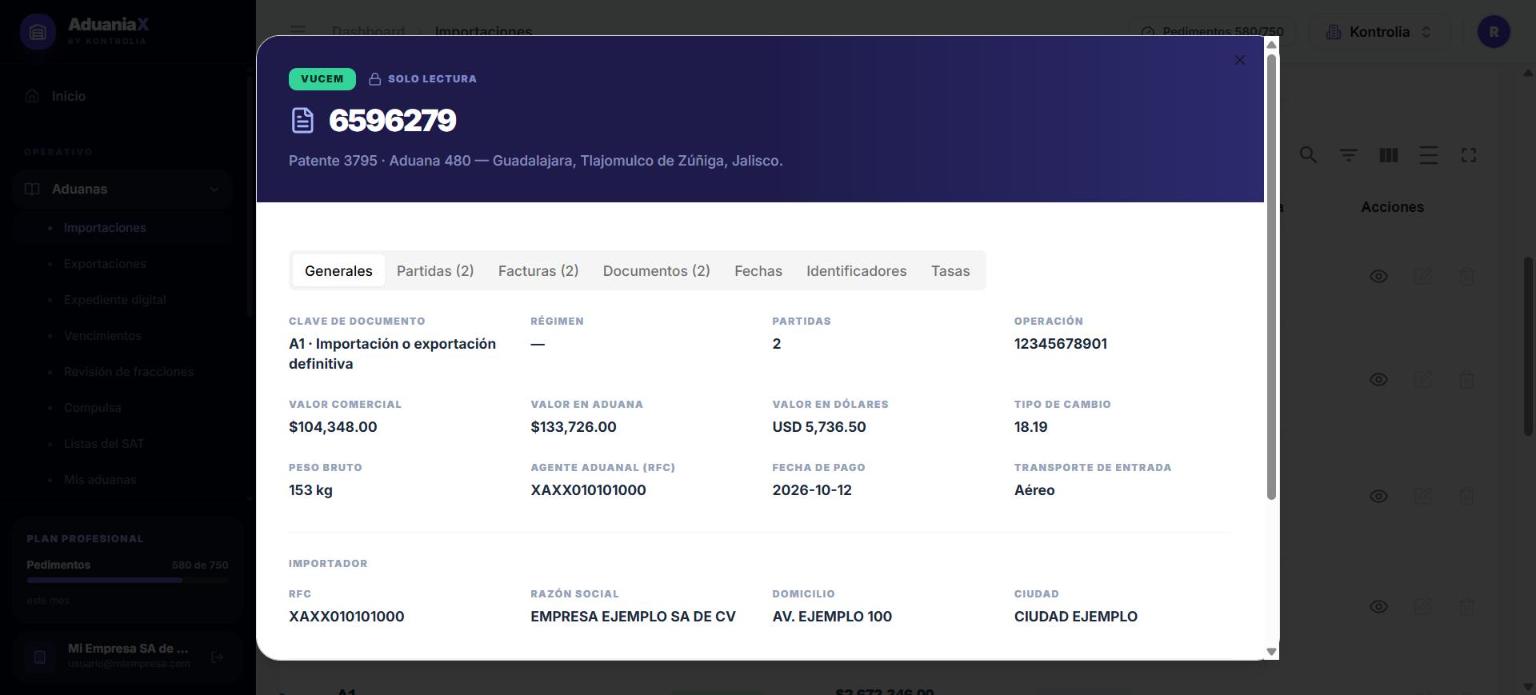Click the show/hide columns icon
Screen dimensions: 1536x695
pos(1389,155)
